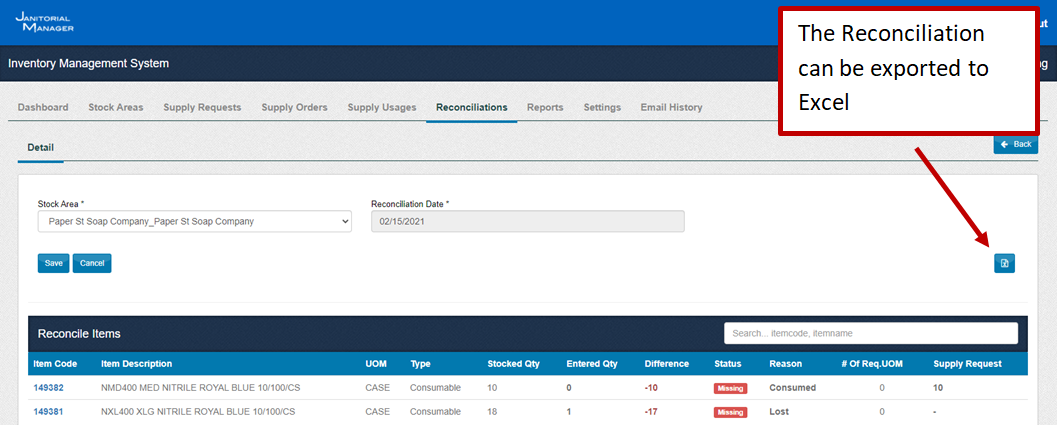View the Email History tab

[x=671, y=107]
